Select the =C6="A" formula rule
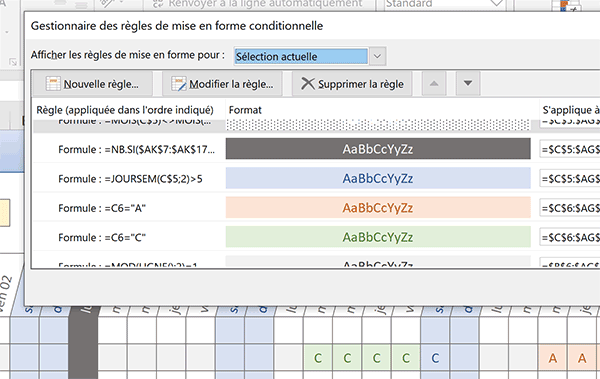Viewport: 600px width, 379px height. tap(102, 208)
